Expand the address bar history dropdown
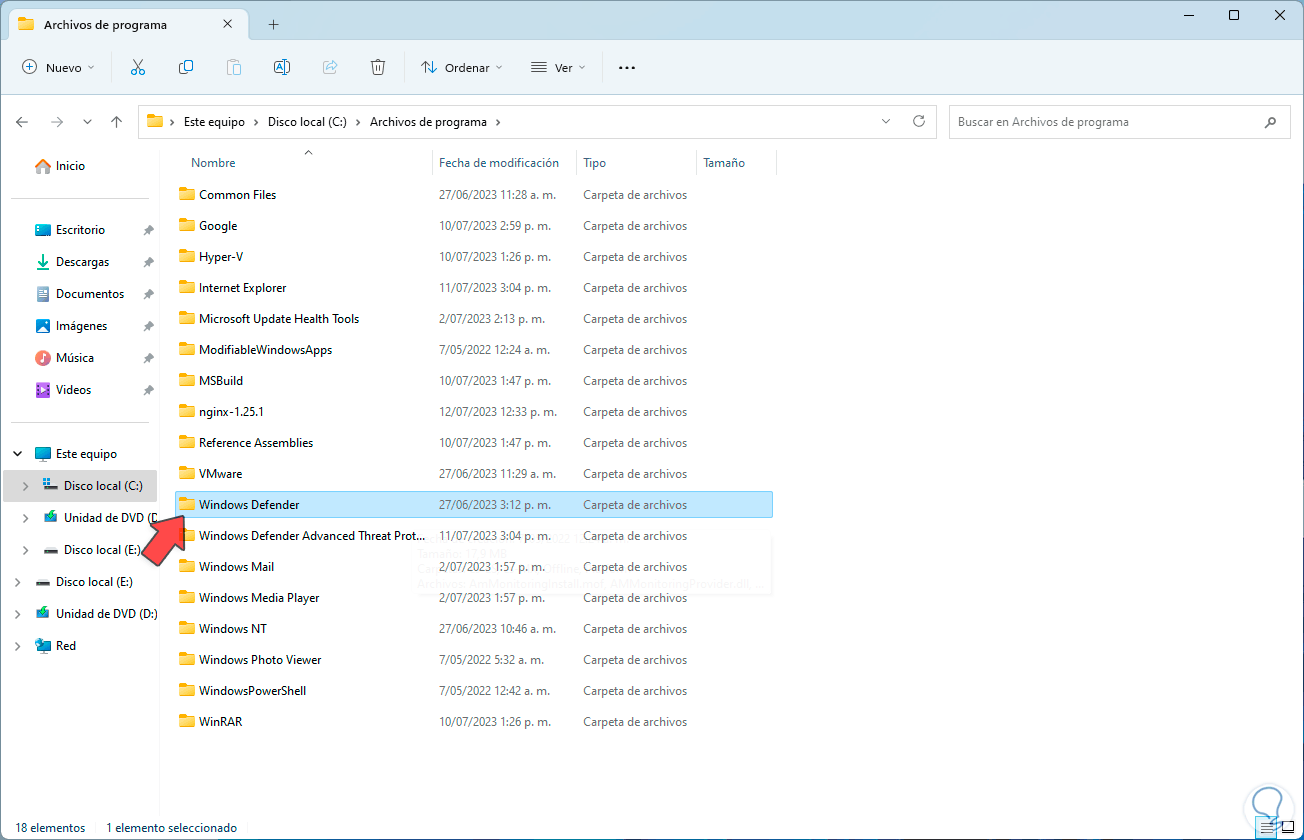Image resolution: width=1304 pixels, height=840 pixels. [x=885, y=122]
